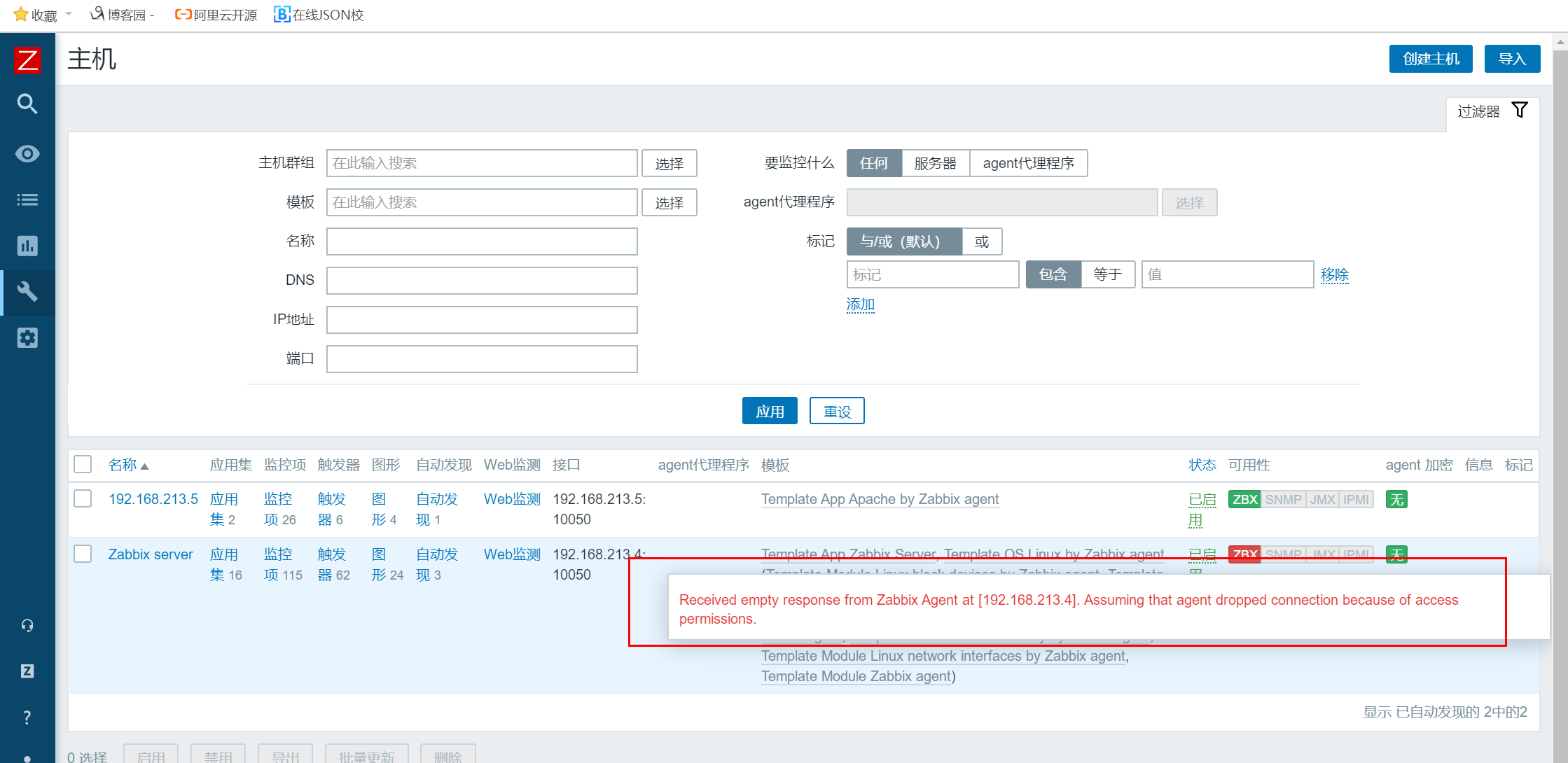Open the Reports bar chart icon

pyautogui.click(x=27, y=246)
